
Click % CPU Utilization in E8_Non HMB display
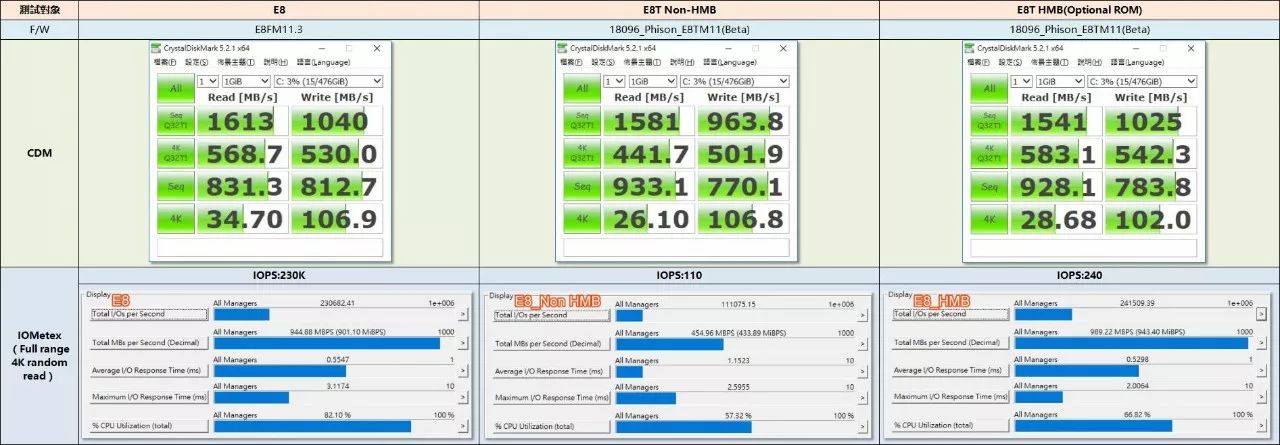click(551, 427)
